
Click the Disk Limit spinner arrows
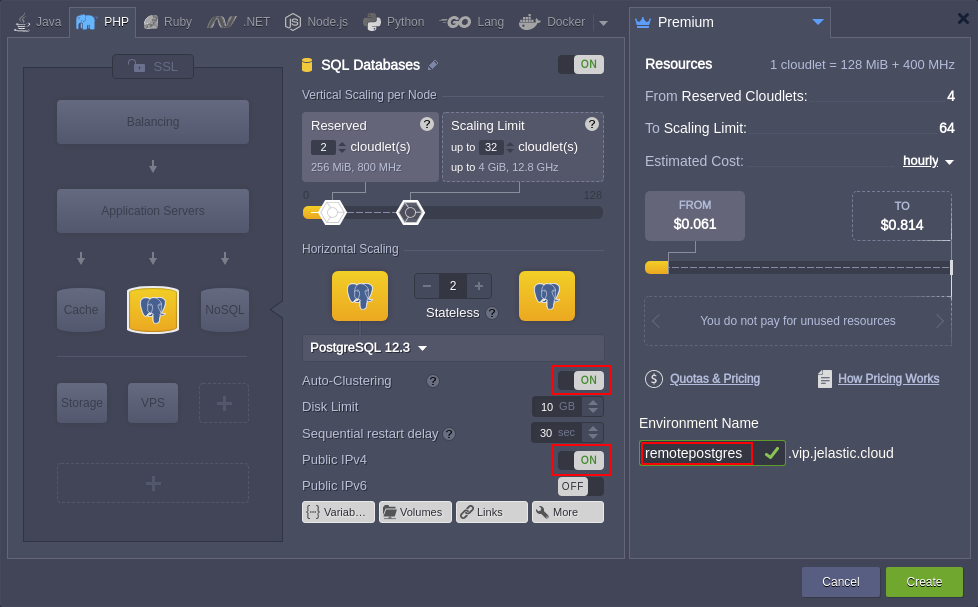point(593,407)
